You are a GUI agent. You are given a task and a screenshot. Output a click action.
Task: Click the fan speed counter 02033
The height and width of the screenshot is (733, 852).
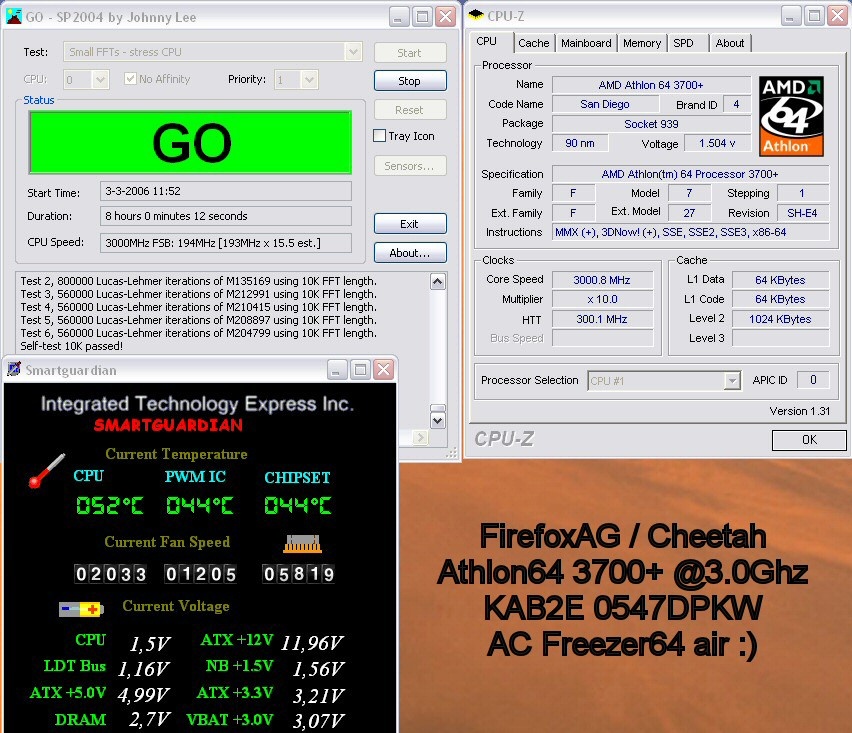coord(111,573)
